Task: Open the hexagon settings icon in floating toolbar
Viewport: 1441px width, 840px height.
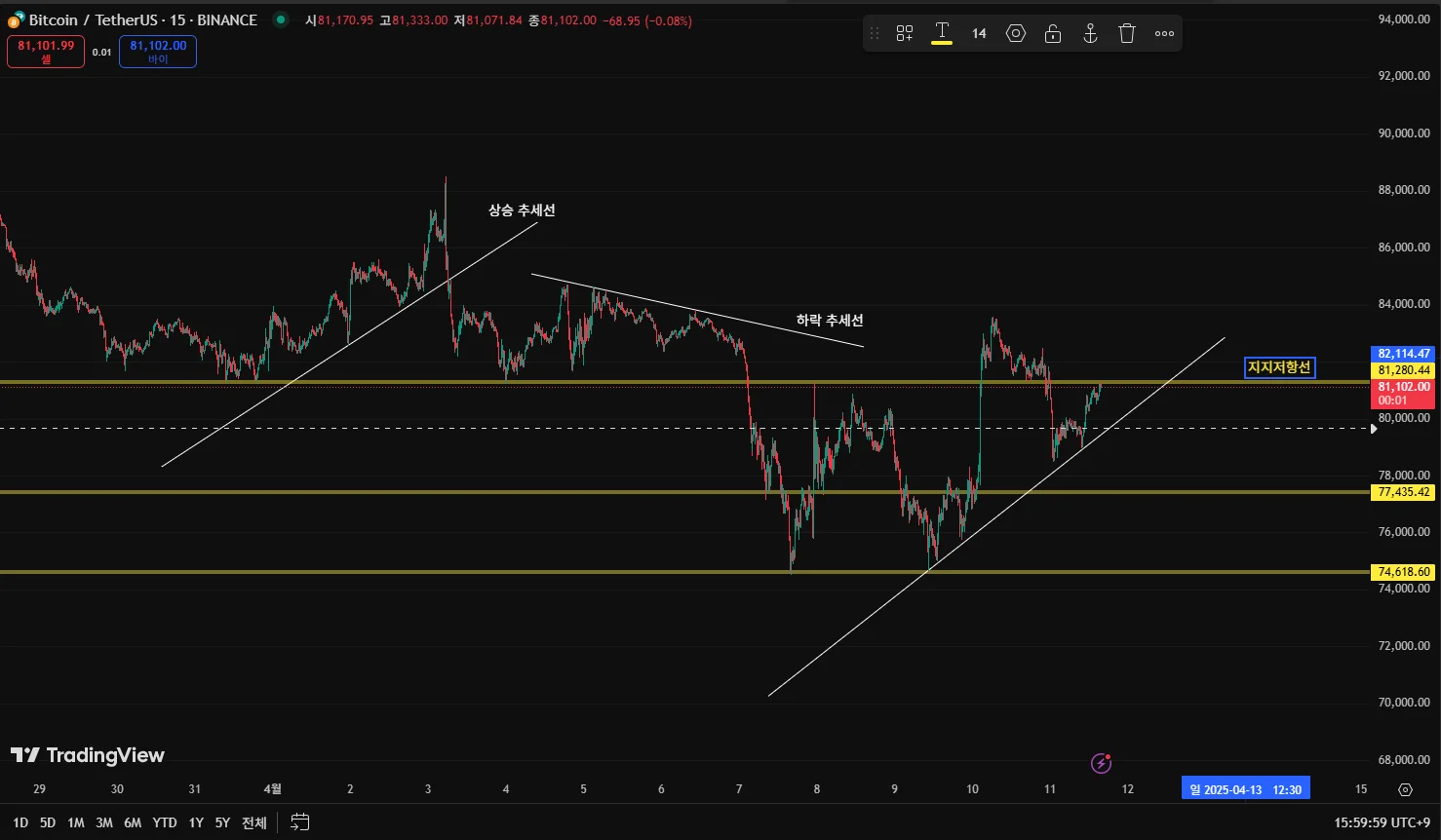Action: (x=1016, y=33)
